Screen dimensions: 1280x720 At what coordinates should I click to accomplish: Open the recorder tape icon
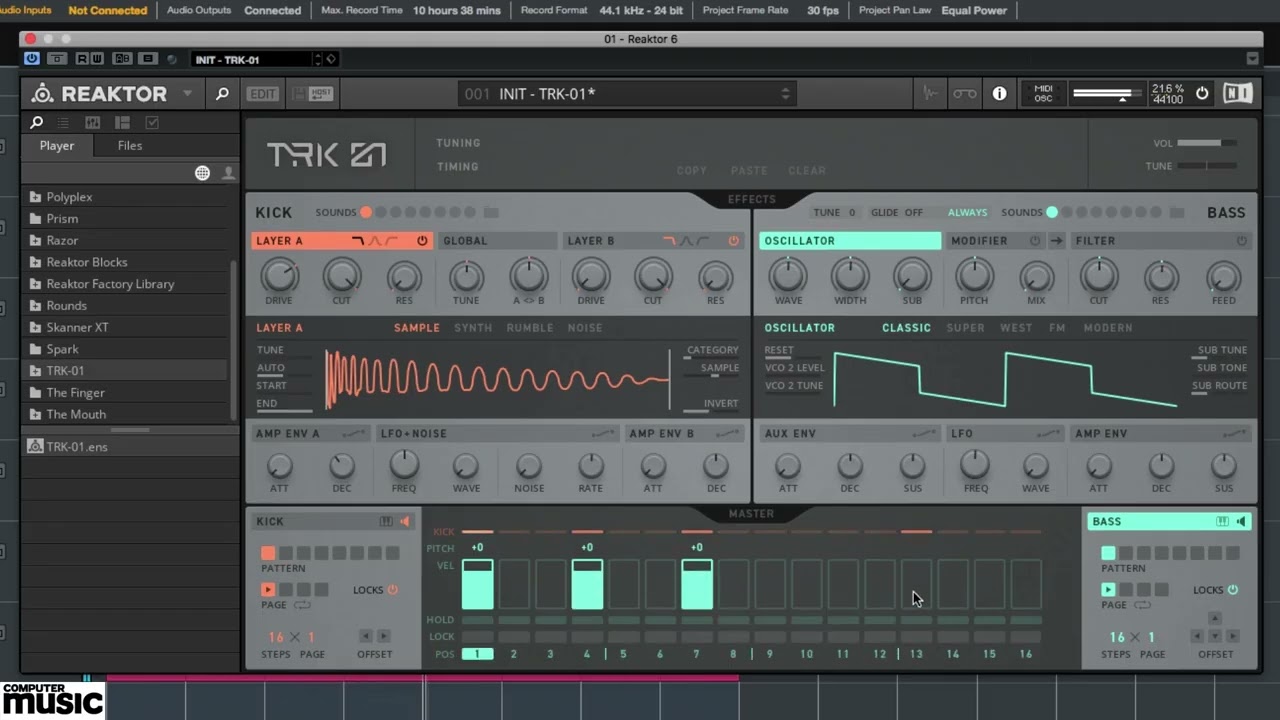pos(964,94)
